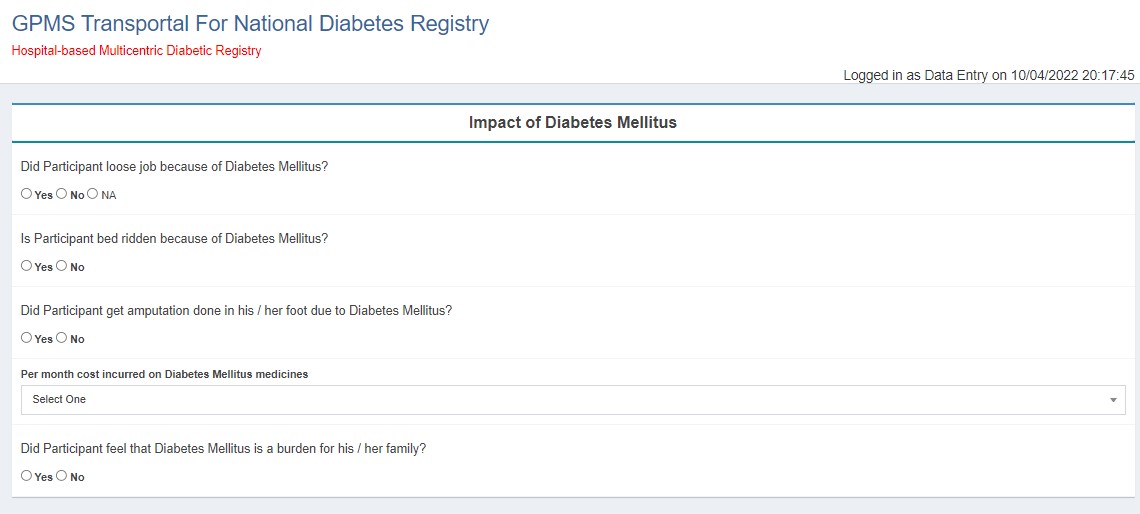Click the Impact of Diabetes Mellitus section header
This screenshot has height=514, width=1140.
(x=573, y=122)
